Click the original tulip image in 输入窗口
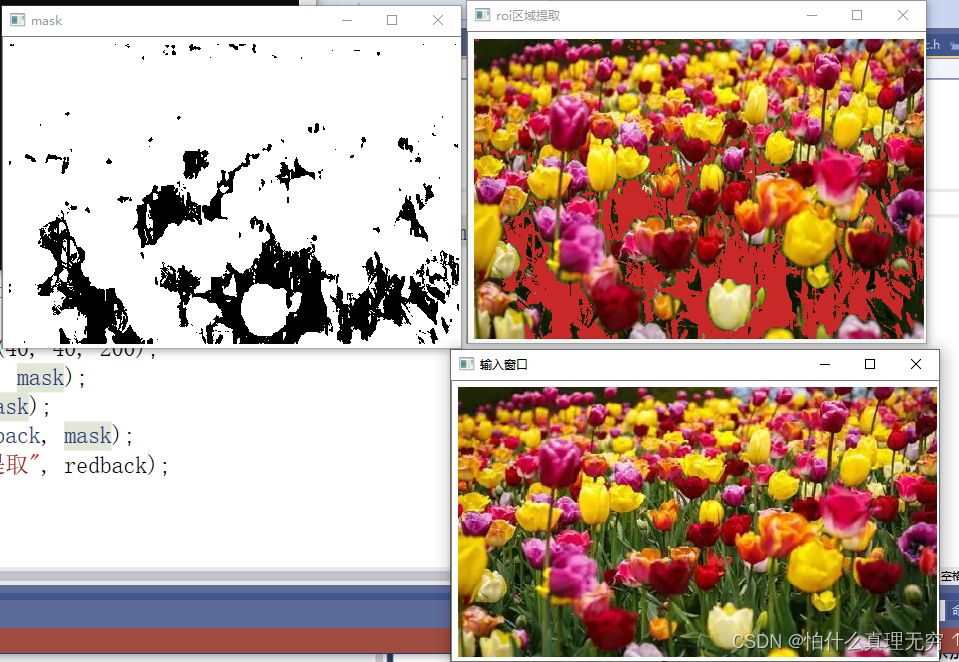 tap(697, 522)
